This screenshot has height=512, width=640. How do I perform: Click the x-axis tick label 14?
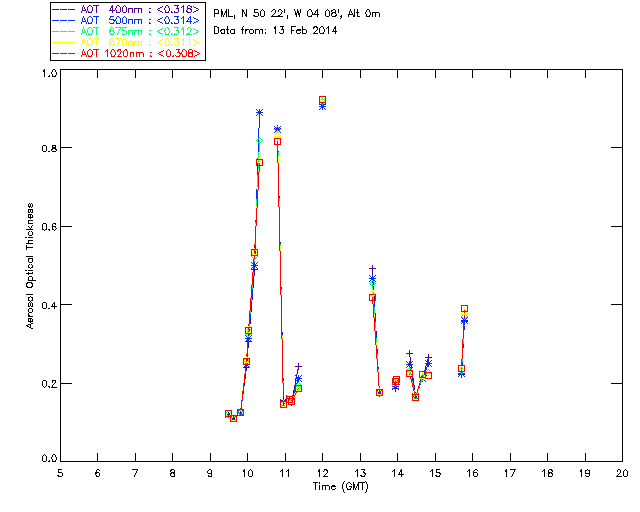[398, 473]
